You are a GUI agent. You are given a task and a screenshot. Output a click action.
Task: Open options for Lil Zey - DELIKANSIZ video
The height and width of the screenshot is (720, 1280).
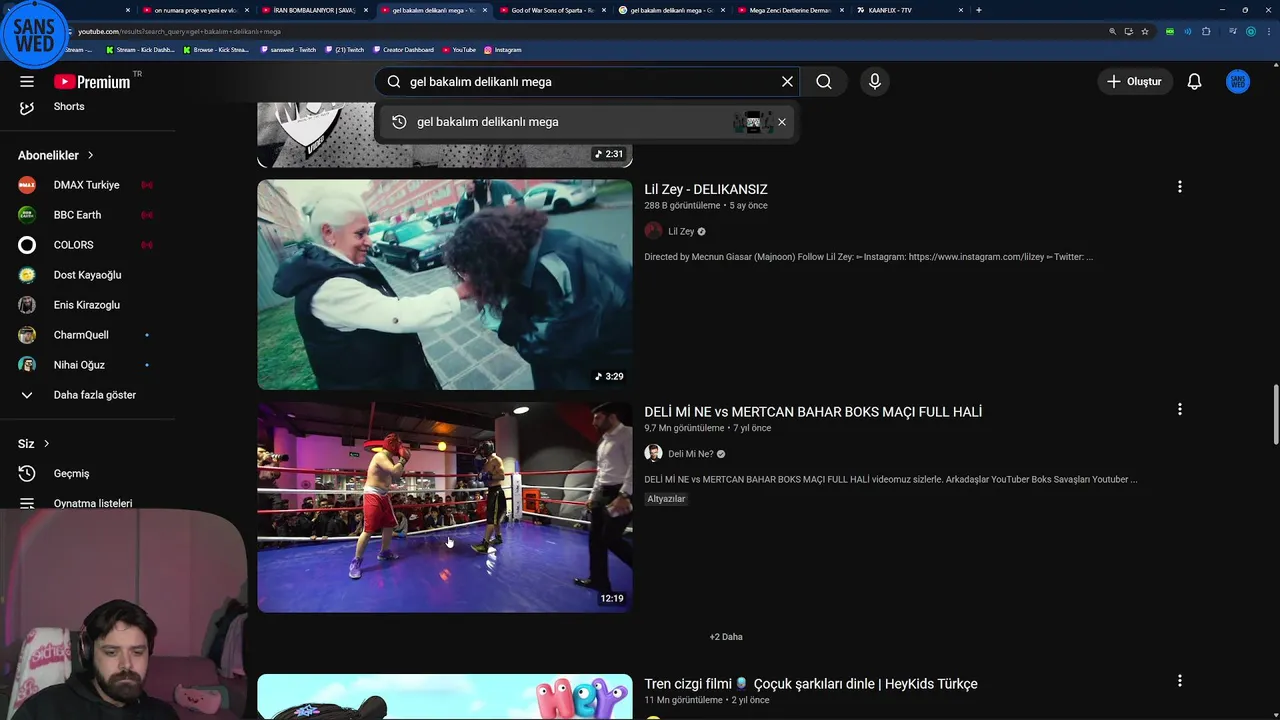1180,187
